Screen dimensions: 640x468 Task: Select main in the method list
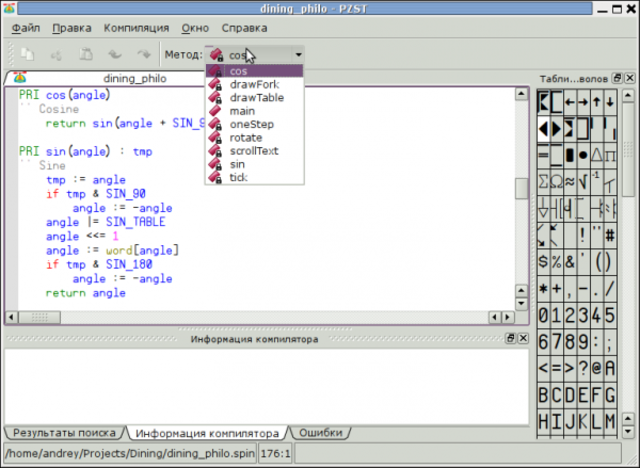(255, 111)
